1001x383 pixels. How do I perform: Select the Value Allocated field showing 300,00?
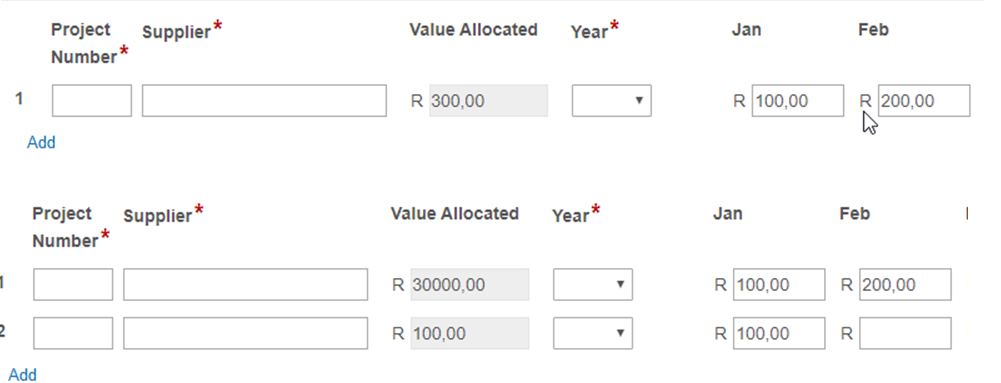[488, 101]
